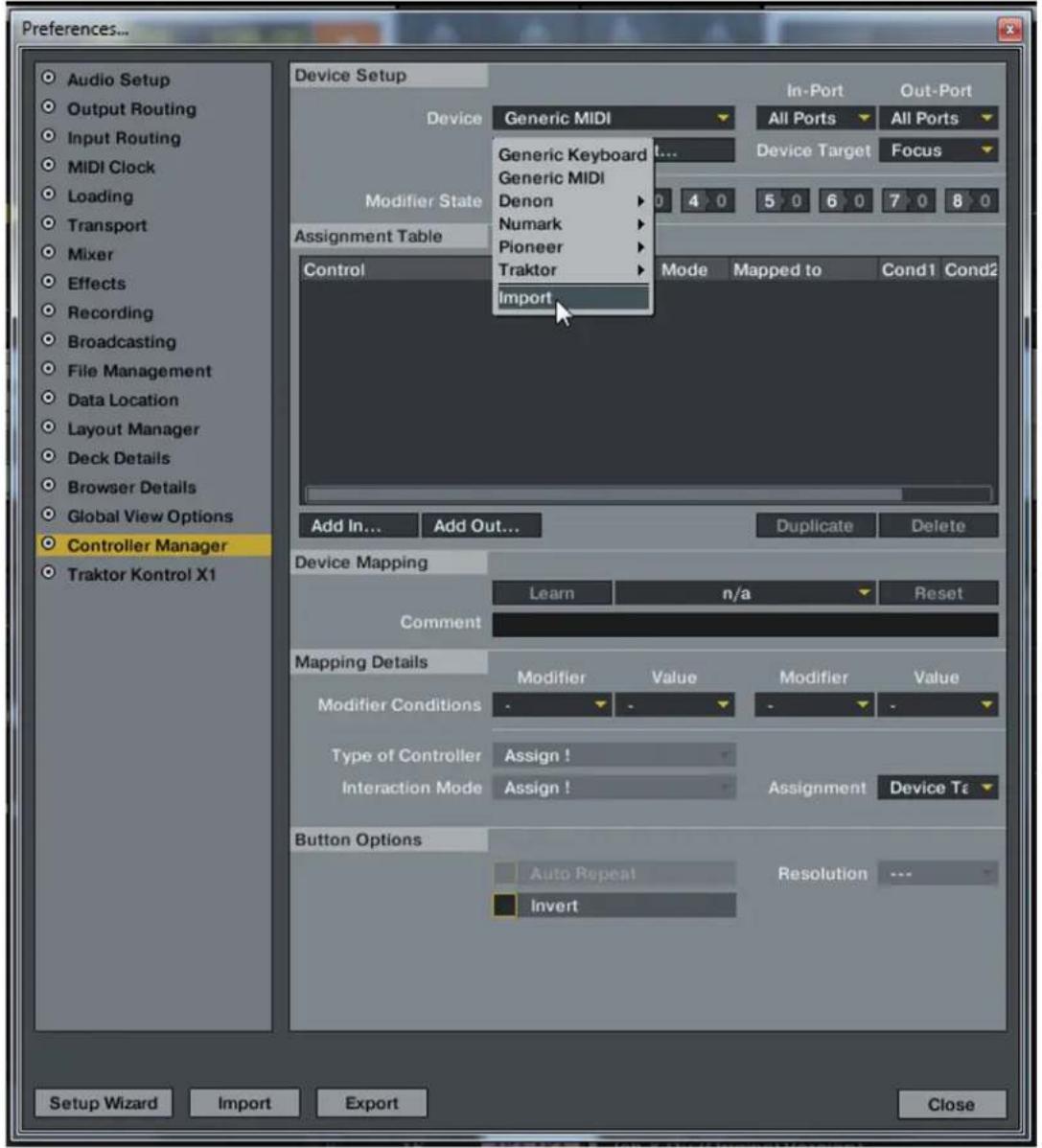The image size is (1042, 1148).
Task: Click the Reset button
Action: click(x=938, y=593)
